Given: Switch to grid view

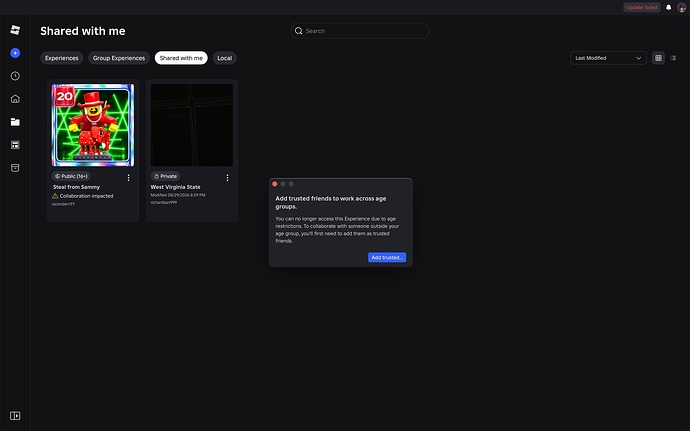Looking at the screenshot, I should point(658,58).
